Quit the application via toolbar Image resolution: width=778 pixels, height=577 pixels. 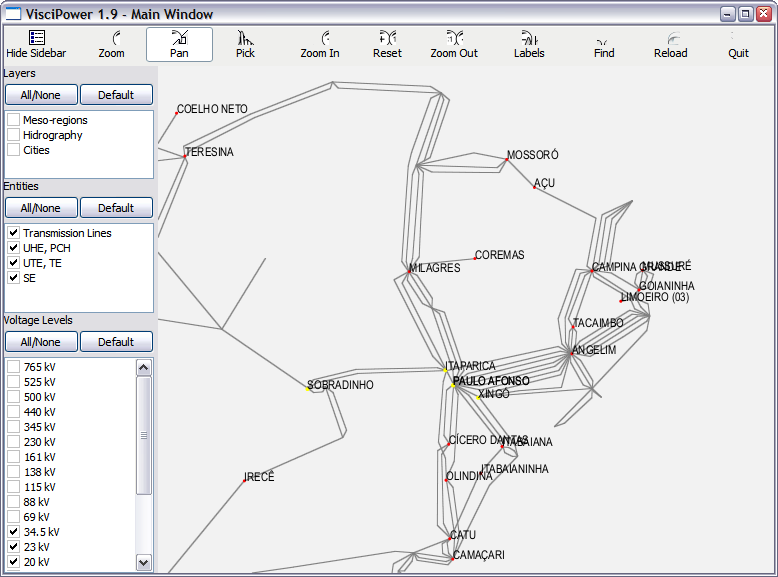[738, 45]
